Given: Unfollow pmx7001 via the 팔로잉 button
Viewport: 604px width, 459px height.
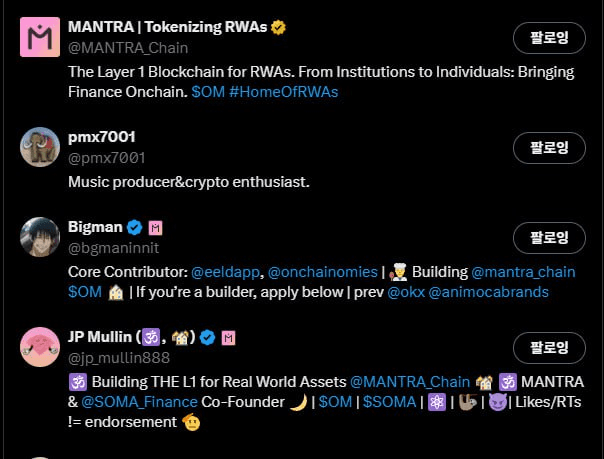Looking at the screenshot, I should tap(549, 148).
